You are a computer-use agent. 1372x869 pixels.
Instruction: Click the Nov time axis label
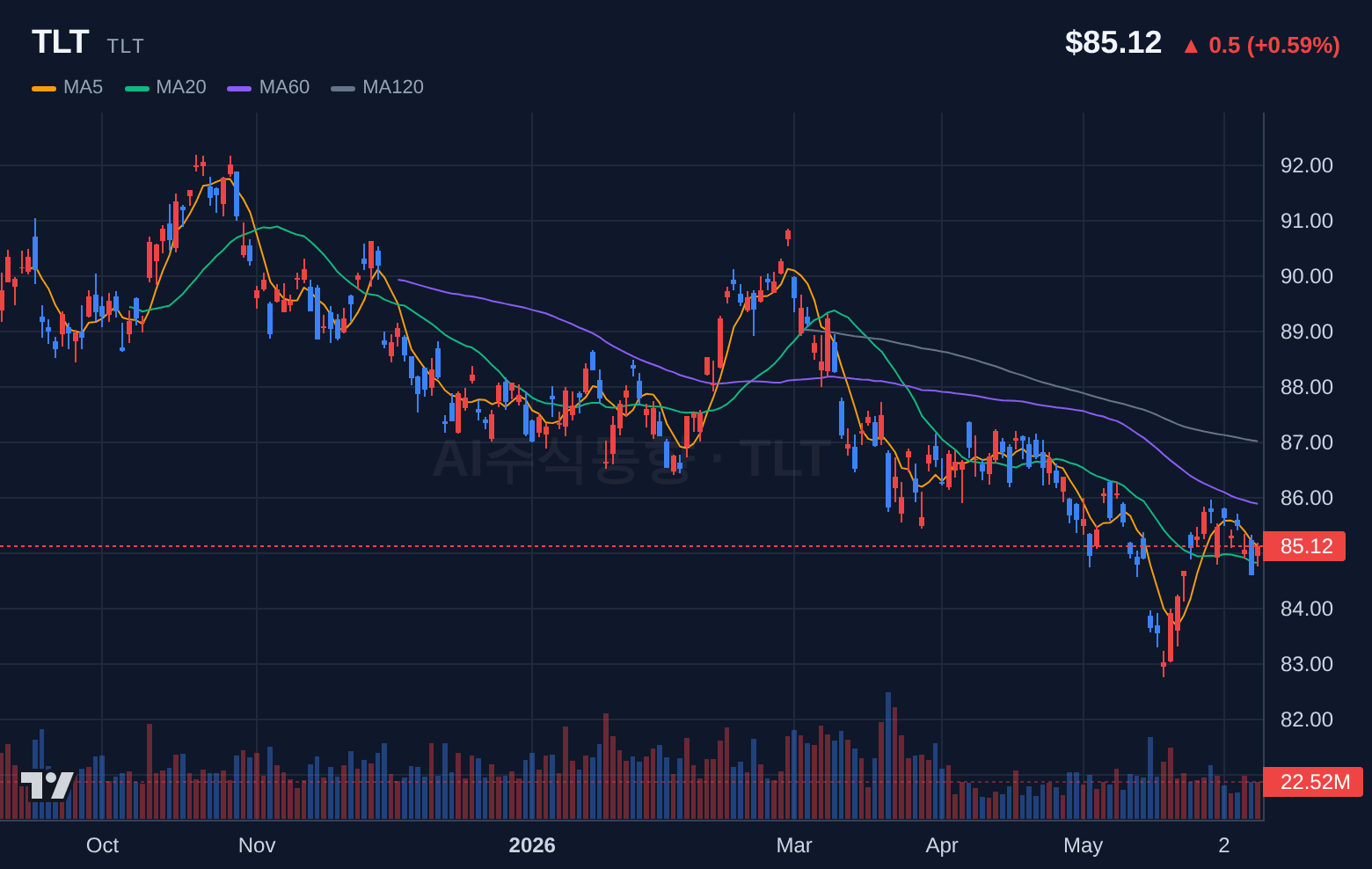(257, 845)
